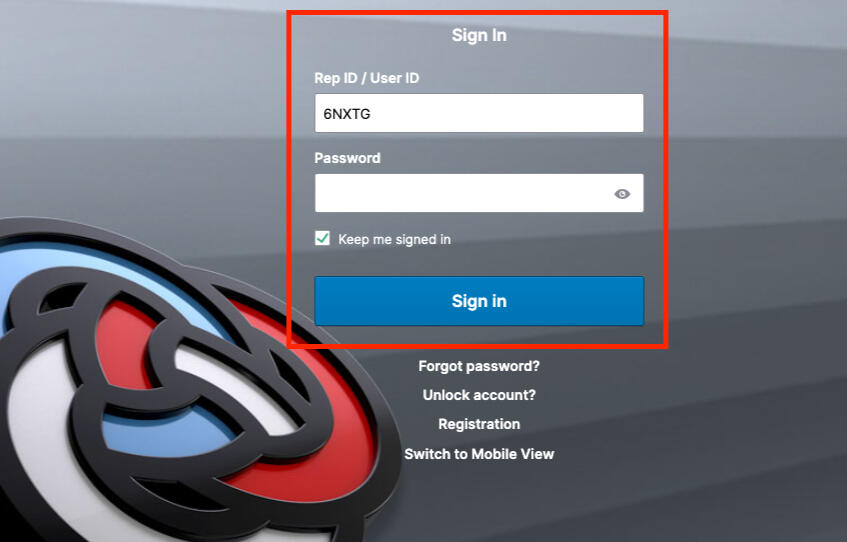Viewport: 847px width, 542px height.
Task: Click the Password field label
Action: 347,158
